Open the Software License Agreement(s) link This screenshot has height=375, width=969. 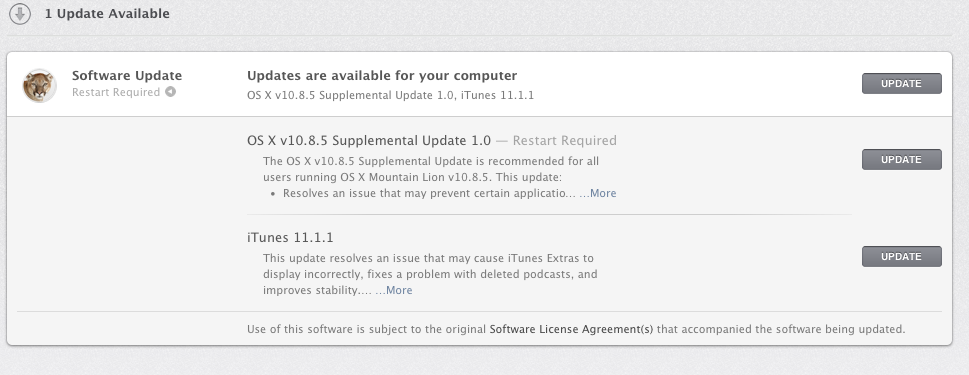571,329
